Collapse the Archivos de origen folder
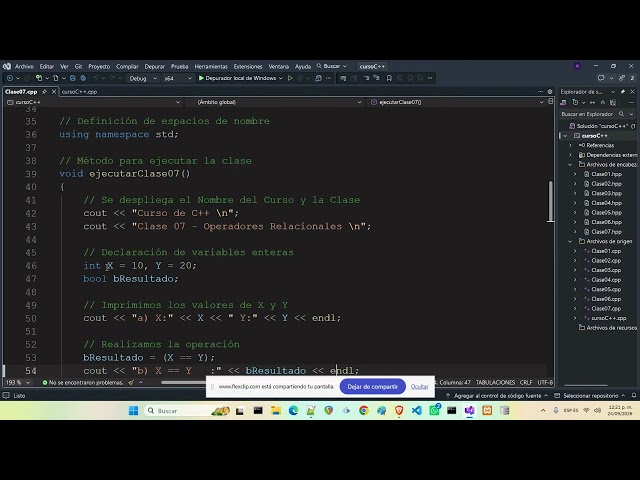Image resolution: width=640 pixels, height=480 pixels. point(570,241)
